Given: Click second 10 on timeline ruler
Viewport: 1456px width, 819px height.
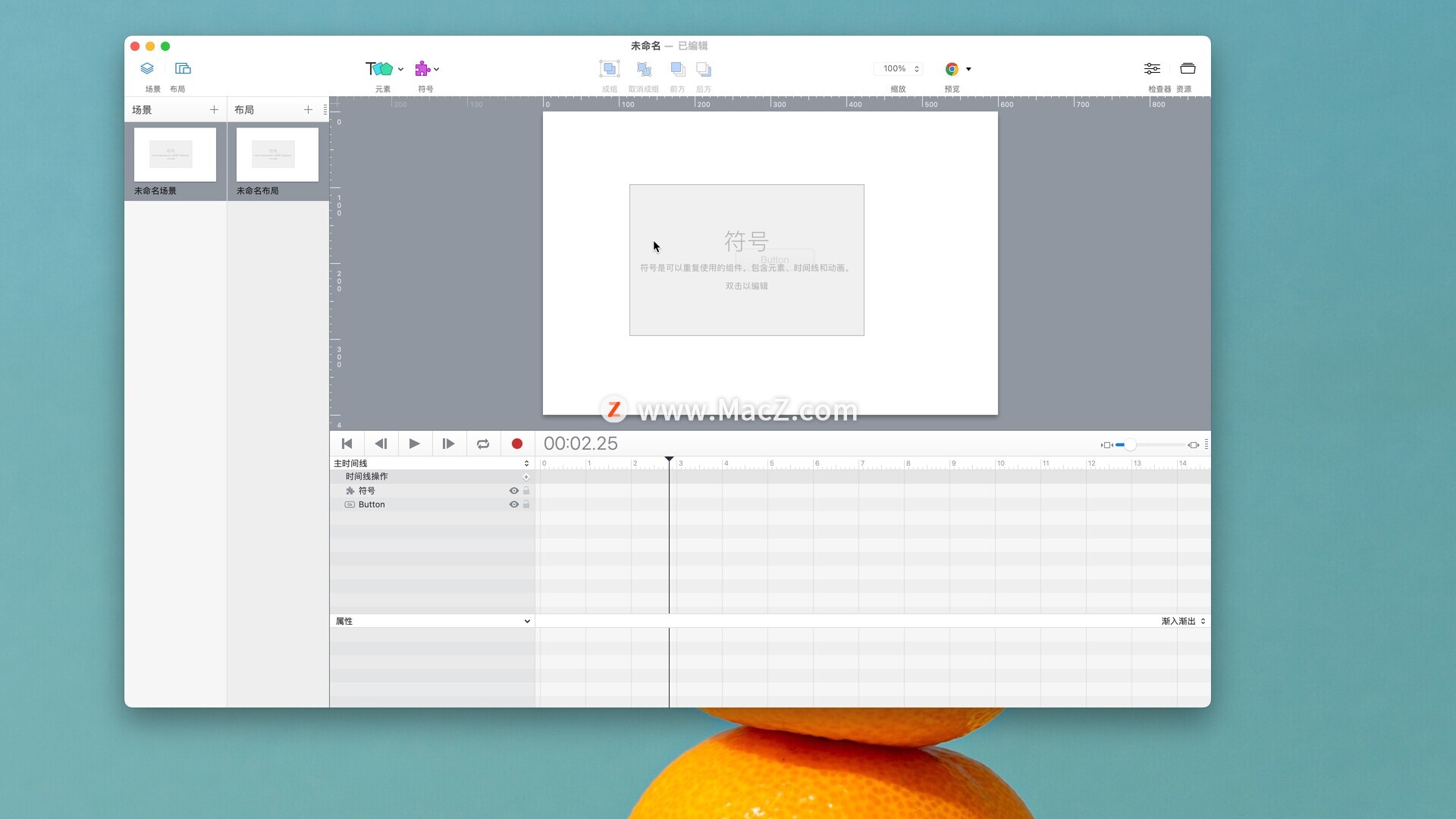Looking at the screenshot, I should coord(1000,463).
